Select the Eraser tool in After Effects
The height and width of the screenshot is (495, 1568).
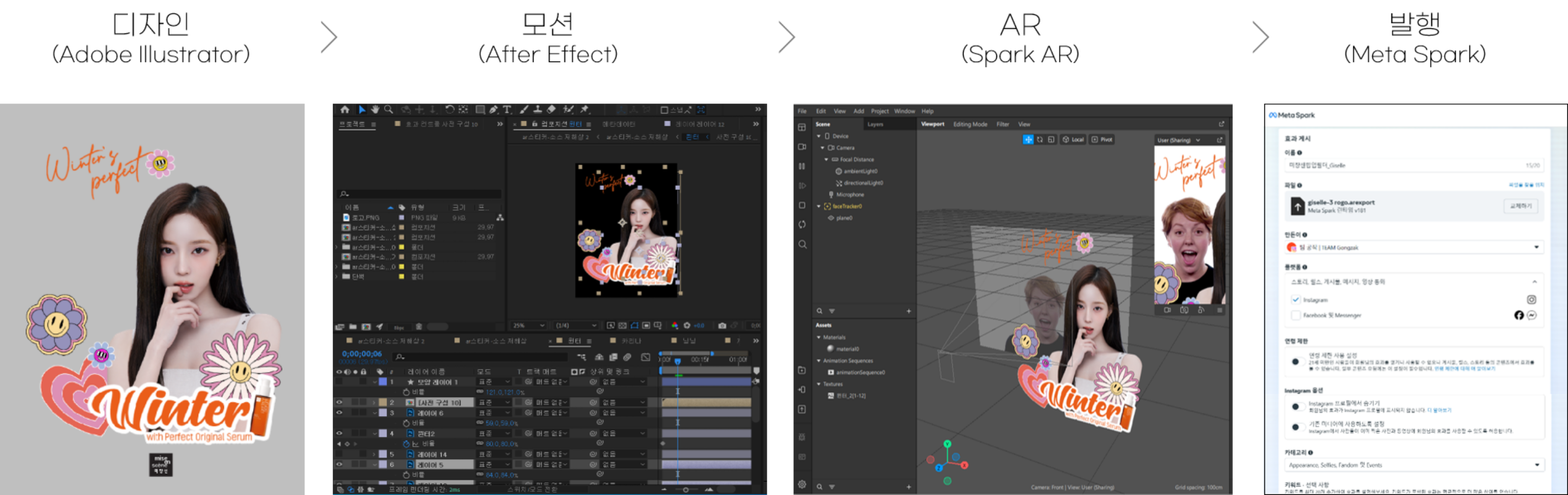point(552,109)
